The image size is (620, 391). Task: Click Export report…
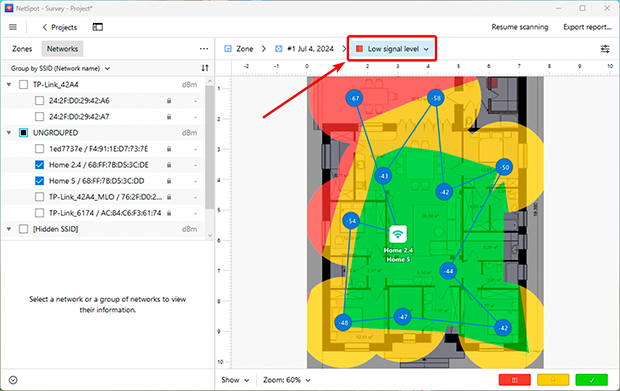[587, 27]
